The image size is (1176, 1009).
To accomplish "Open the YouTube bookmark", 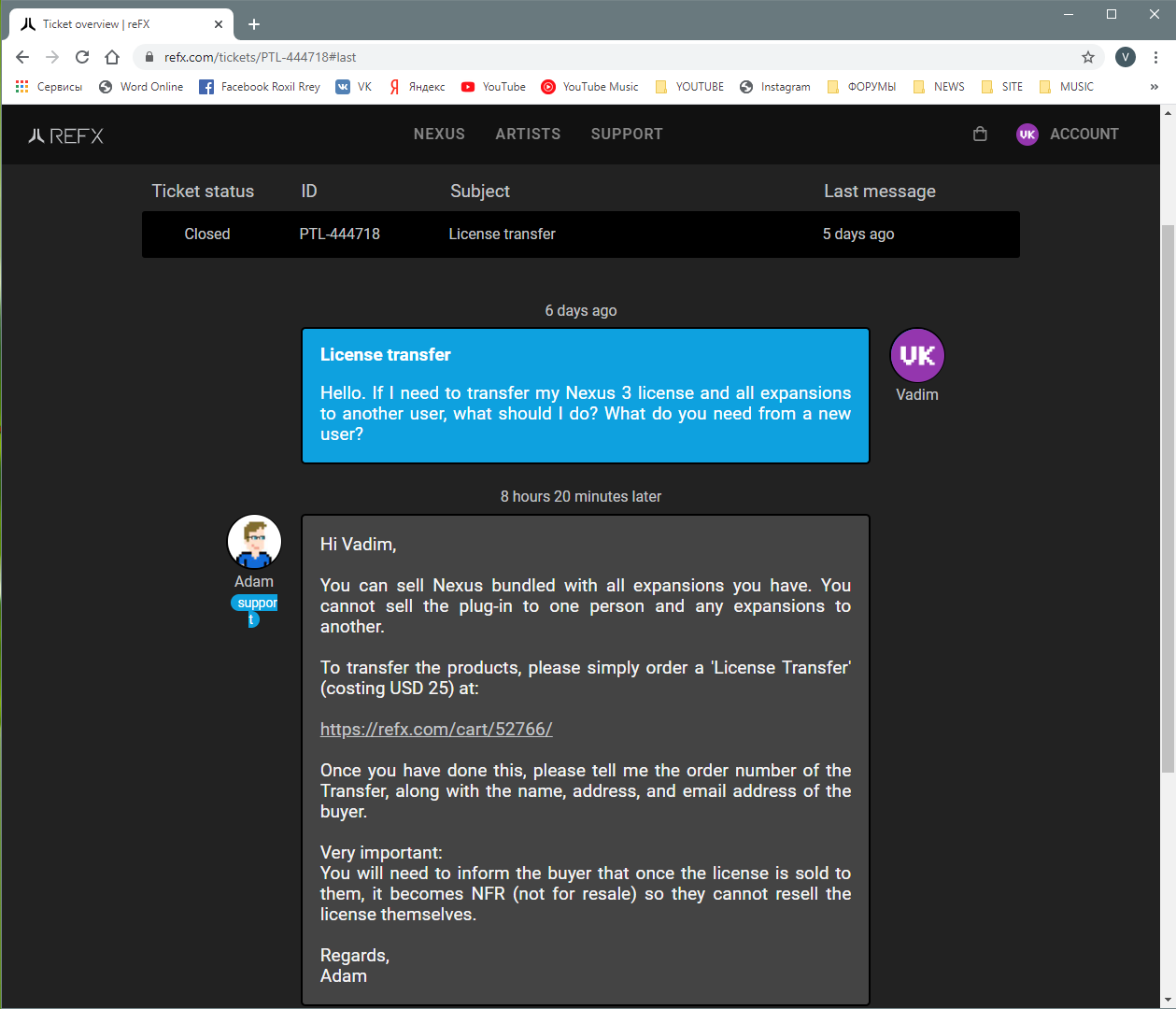I will click(493, 87).
